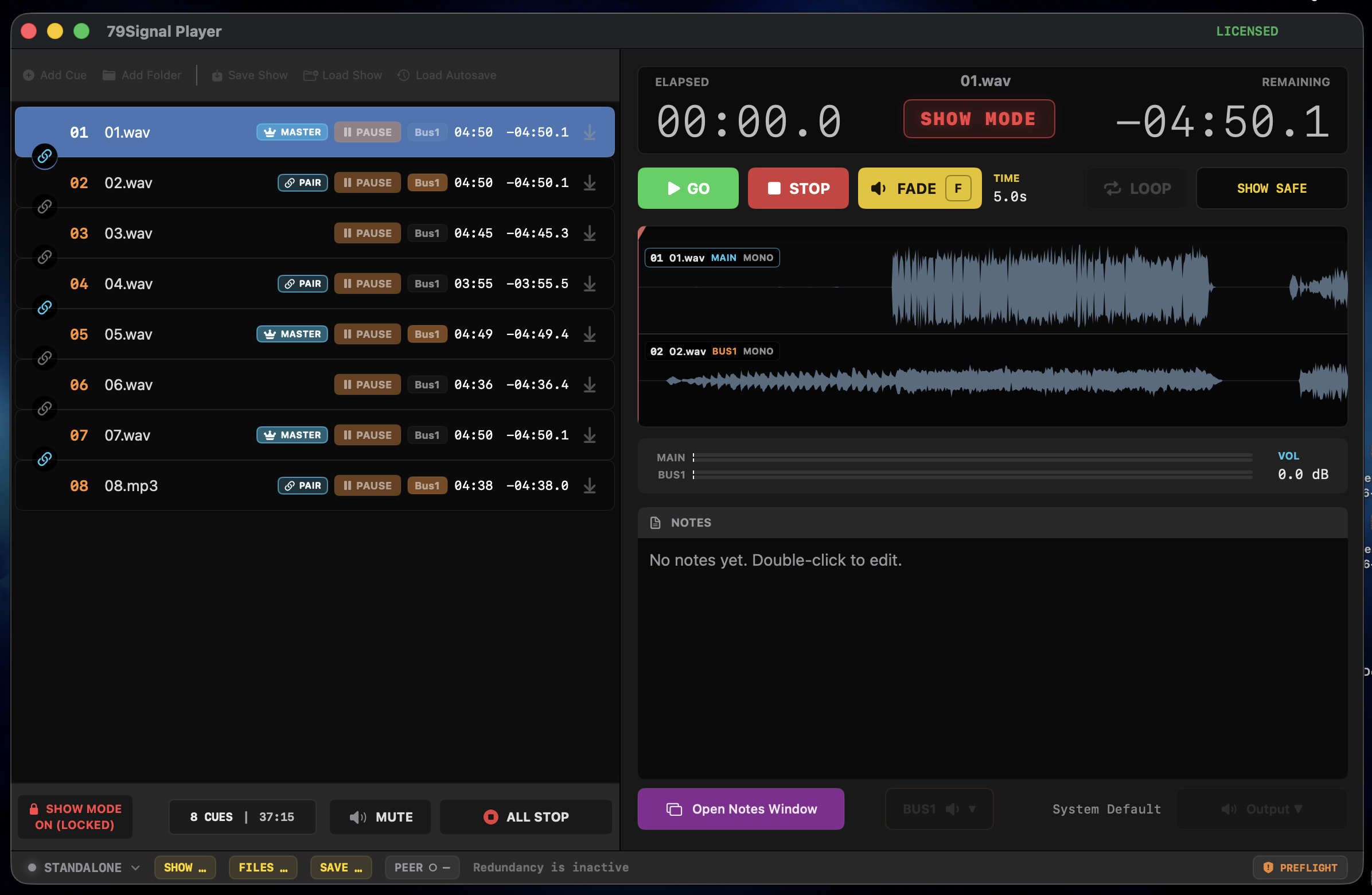Image resolution: width=1372 pixels, height=895 pixels.
Task: Click Open Notes Window button
Action: pyautogui.click(x=740, y=808)
